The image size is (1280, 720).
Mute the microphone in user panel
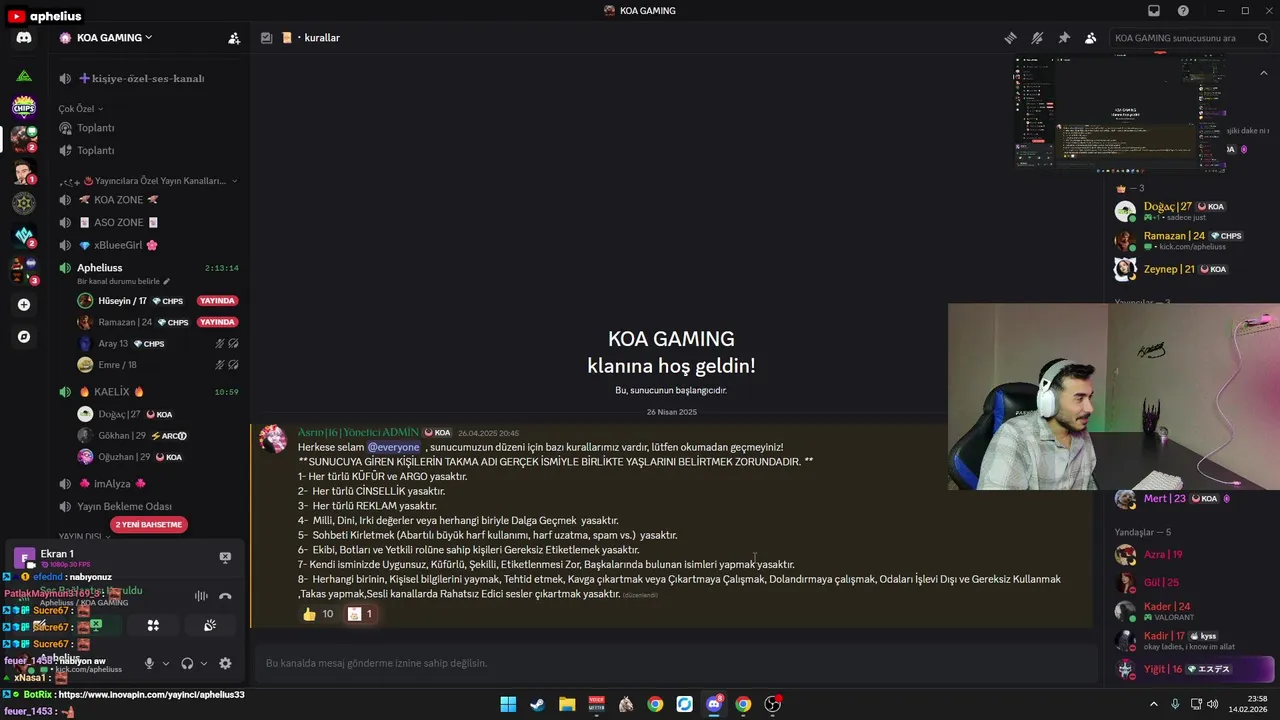coord(150,663)
